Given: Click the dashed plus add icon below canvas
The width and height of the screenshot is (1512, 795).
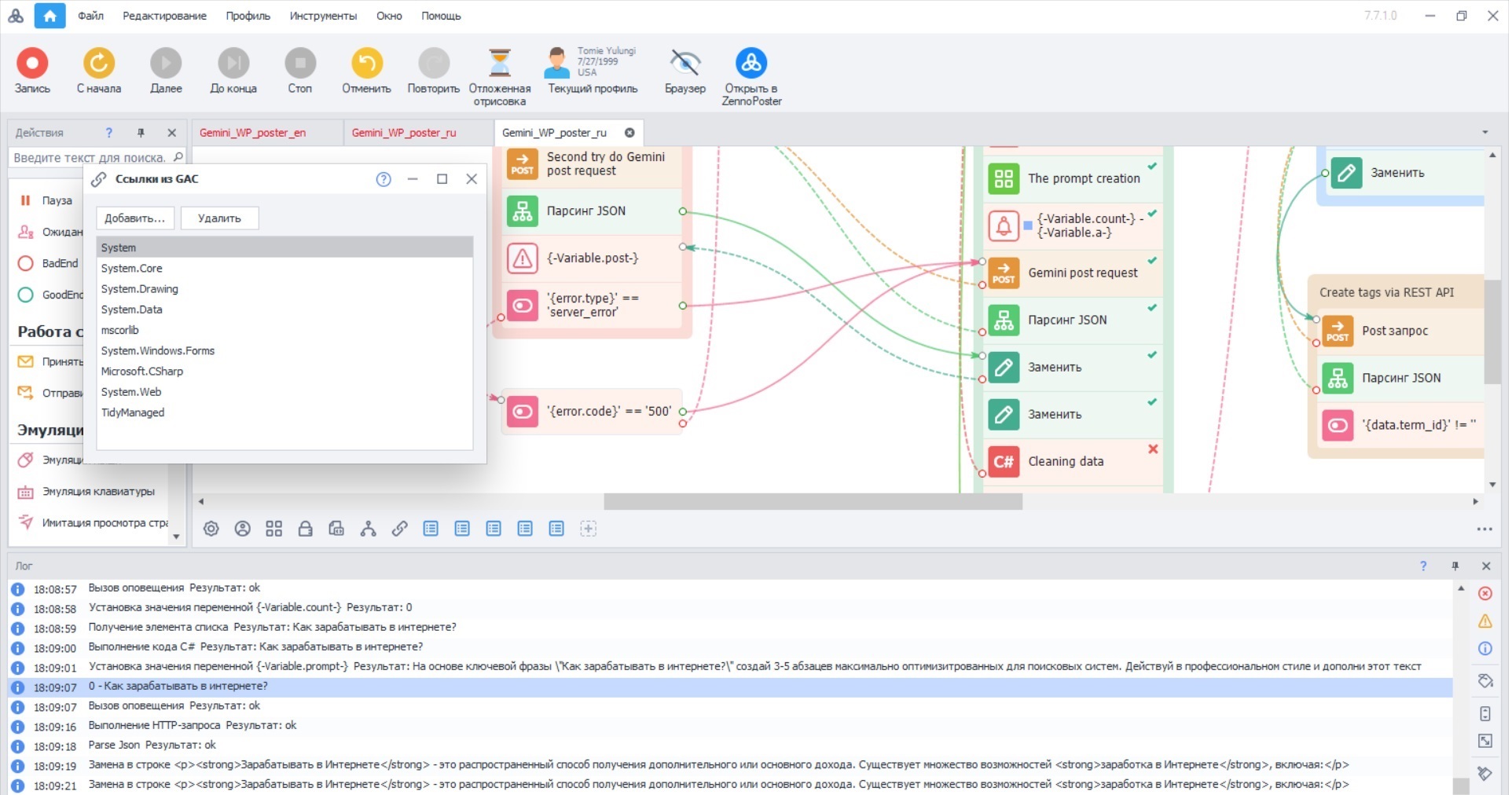Looking at the screenshot, I should click(588, 529).
